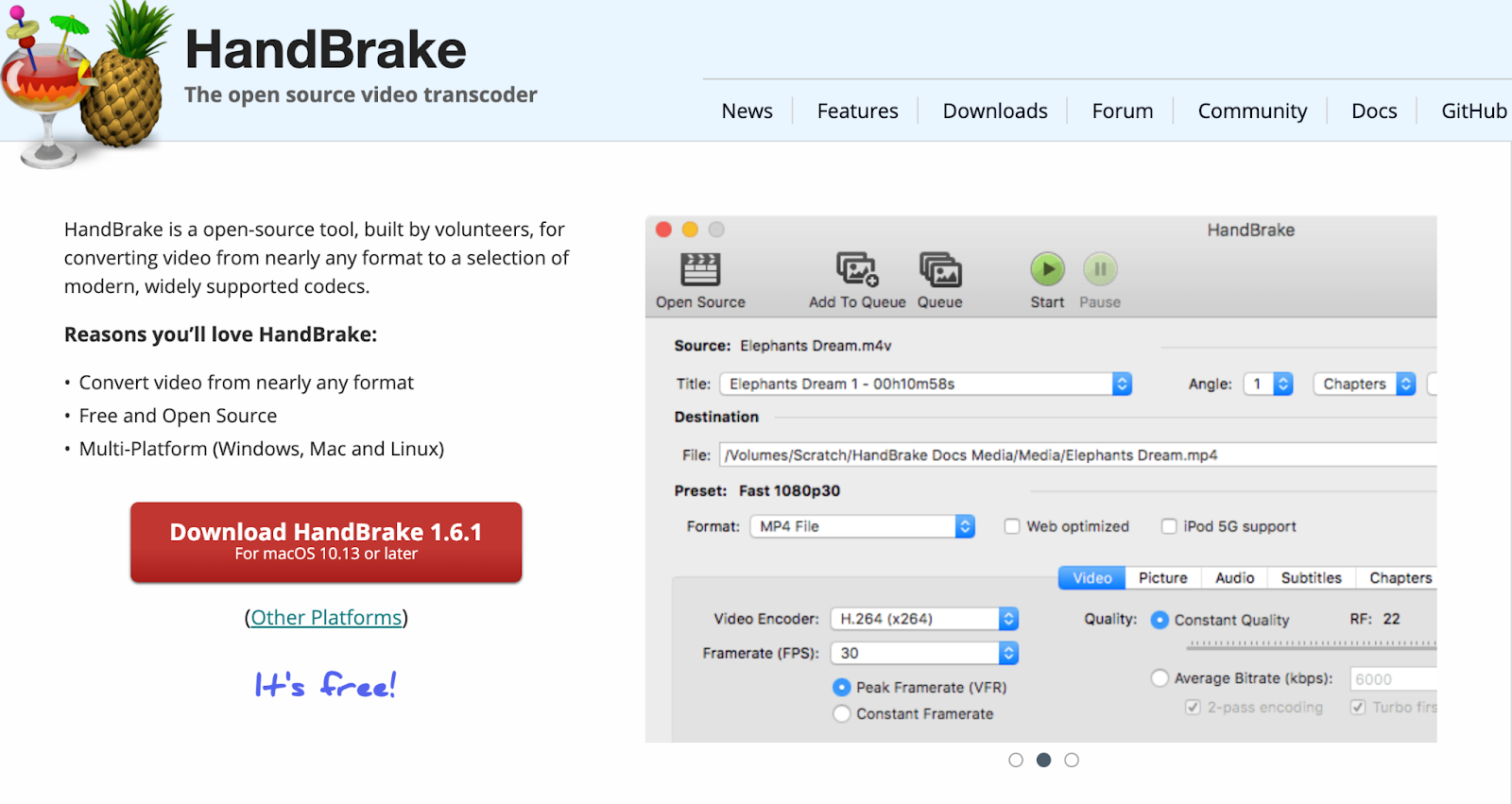The image size is (1512, 804).
Task: Open the Community navigation link
Action: (1253, 111)
